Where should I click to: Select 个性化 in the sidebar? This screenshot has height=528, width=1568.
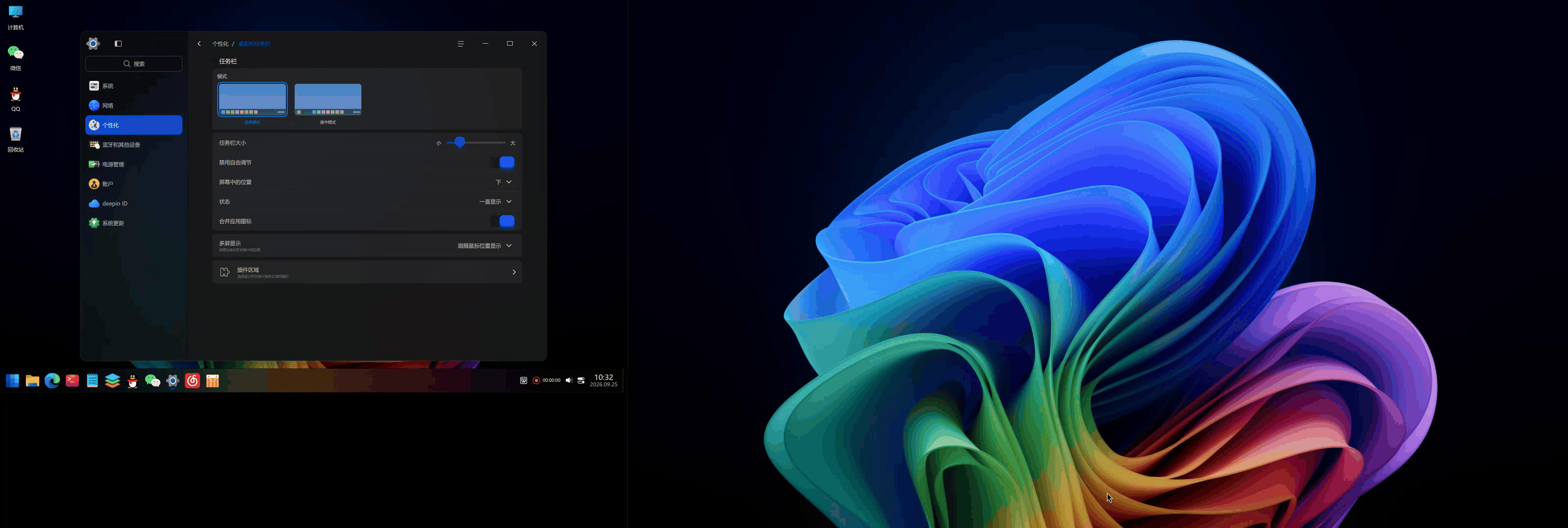[134, 125]
